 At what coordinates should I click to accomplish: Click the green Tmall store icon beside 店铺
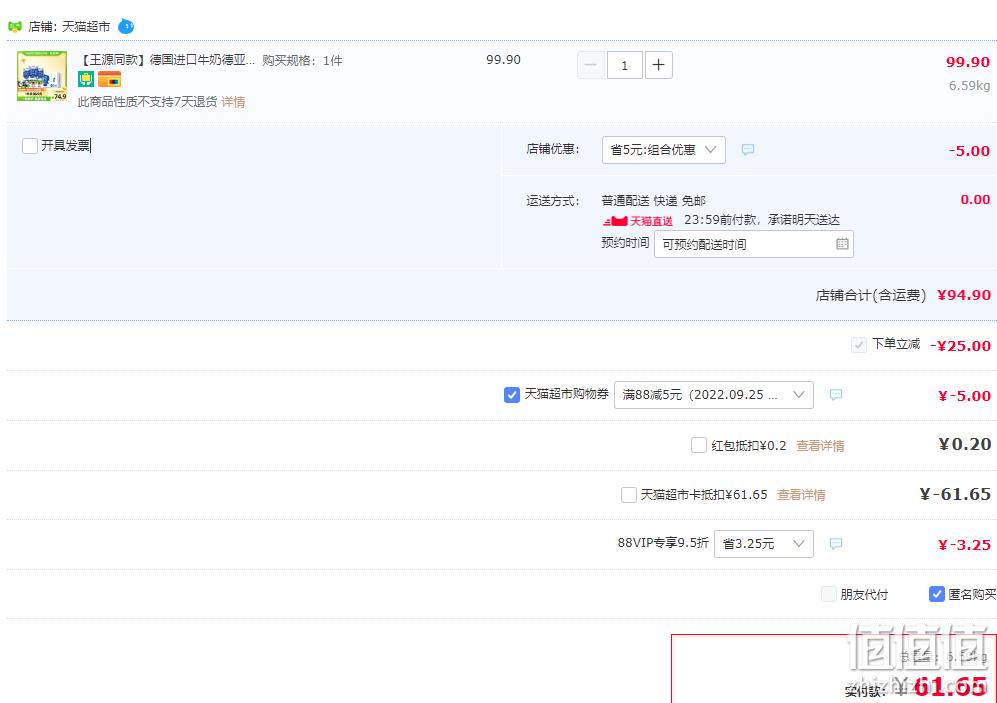[x=15, y=27]
